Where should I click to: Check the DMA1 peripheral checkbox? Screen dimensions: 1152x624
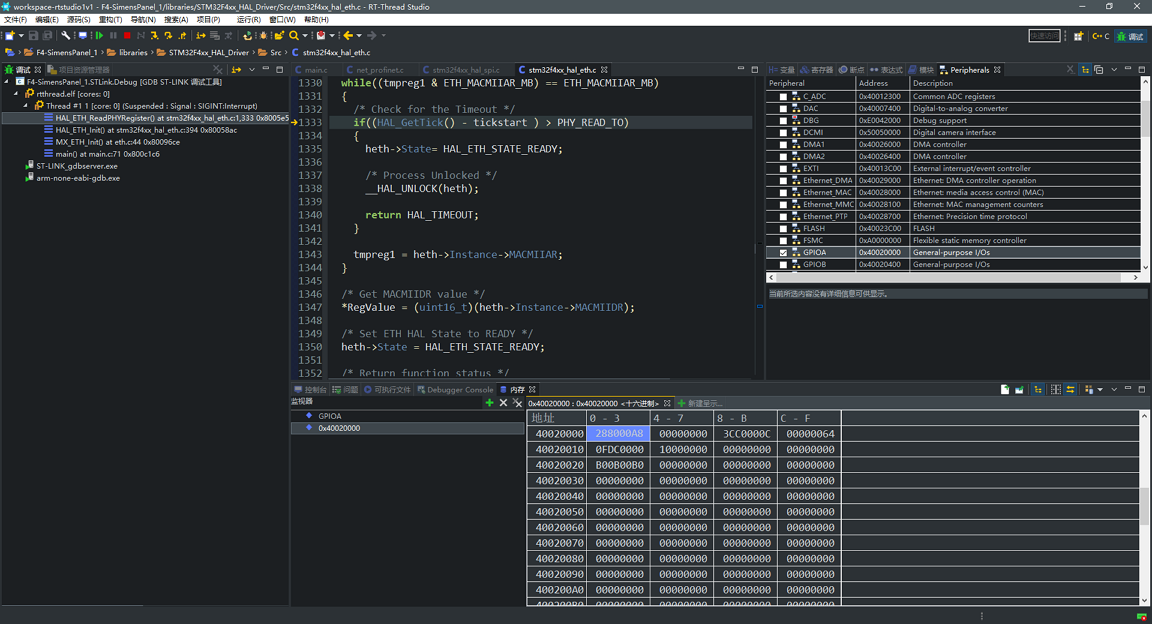tap(783, 145)
